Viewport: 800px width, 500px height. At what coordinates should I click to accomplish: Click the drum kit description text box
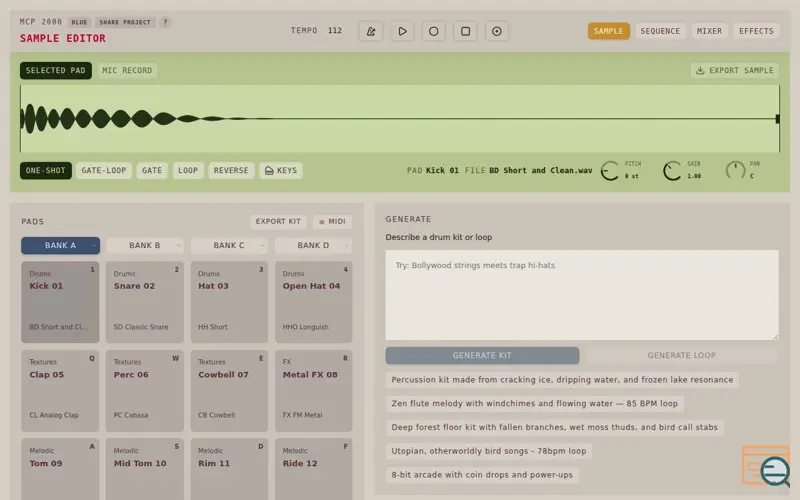[582, 295]
